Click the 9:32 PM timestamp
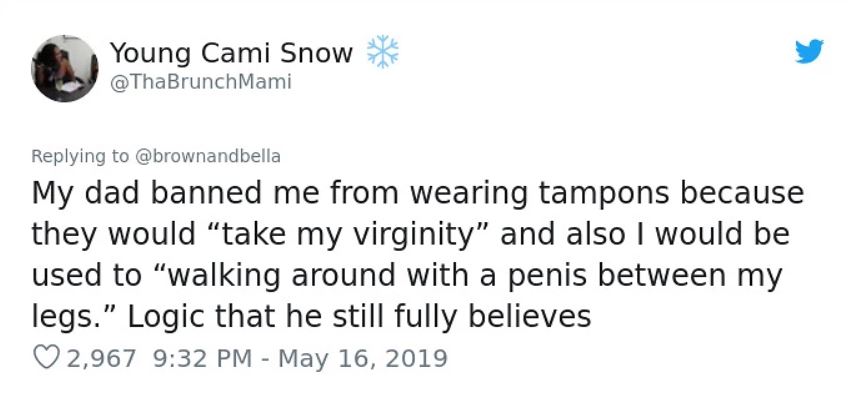The width and height of the screenshot is (848, 402). coord(198,358)
